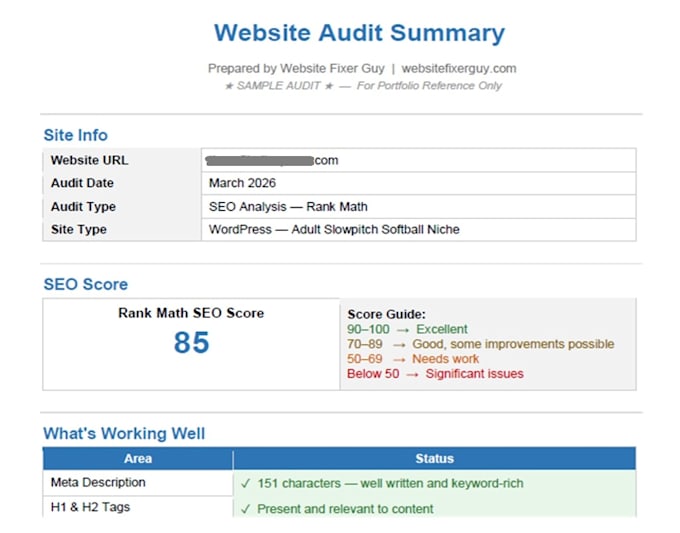Viewport: 680px width, 533px height.
Task: Select the '90–100 → Excellent' guide line
Action: click(x=407, y=329)
